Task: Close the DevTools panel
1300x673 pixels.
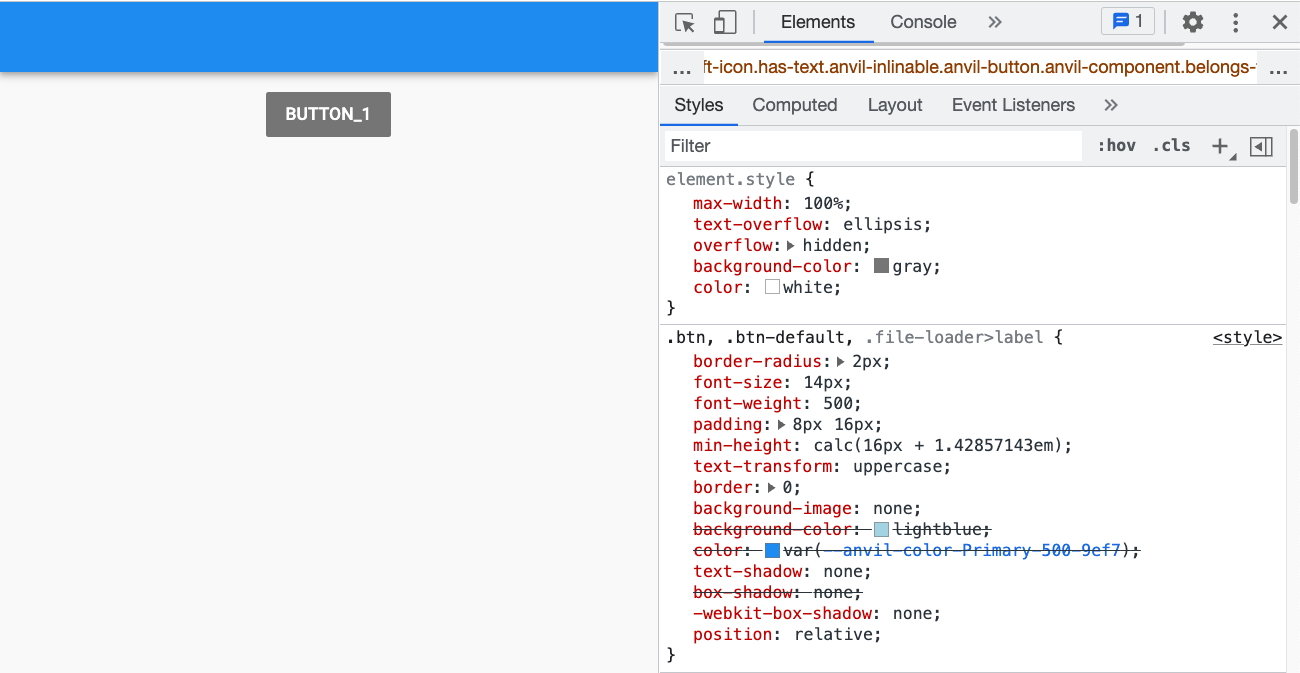Action: (x=1279, y=22)
